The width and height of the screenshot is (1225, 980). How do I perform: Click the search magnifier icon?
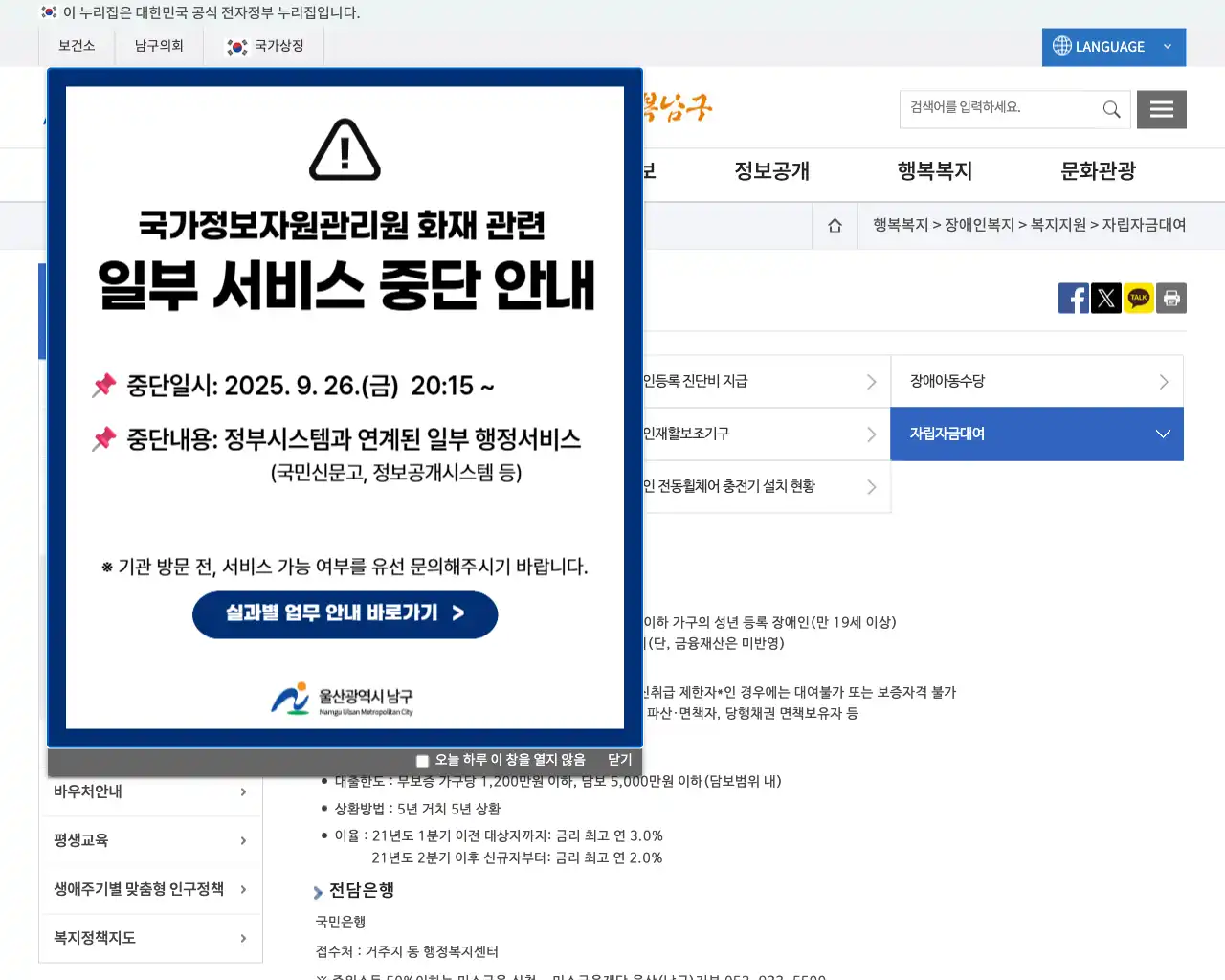[x=1111, y=109]
